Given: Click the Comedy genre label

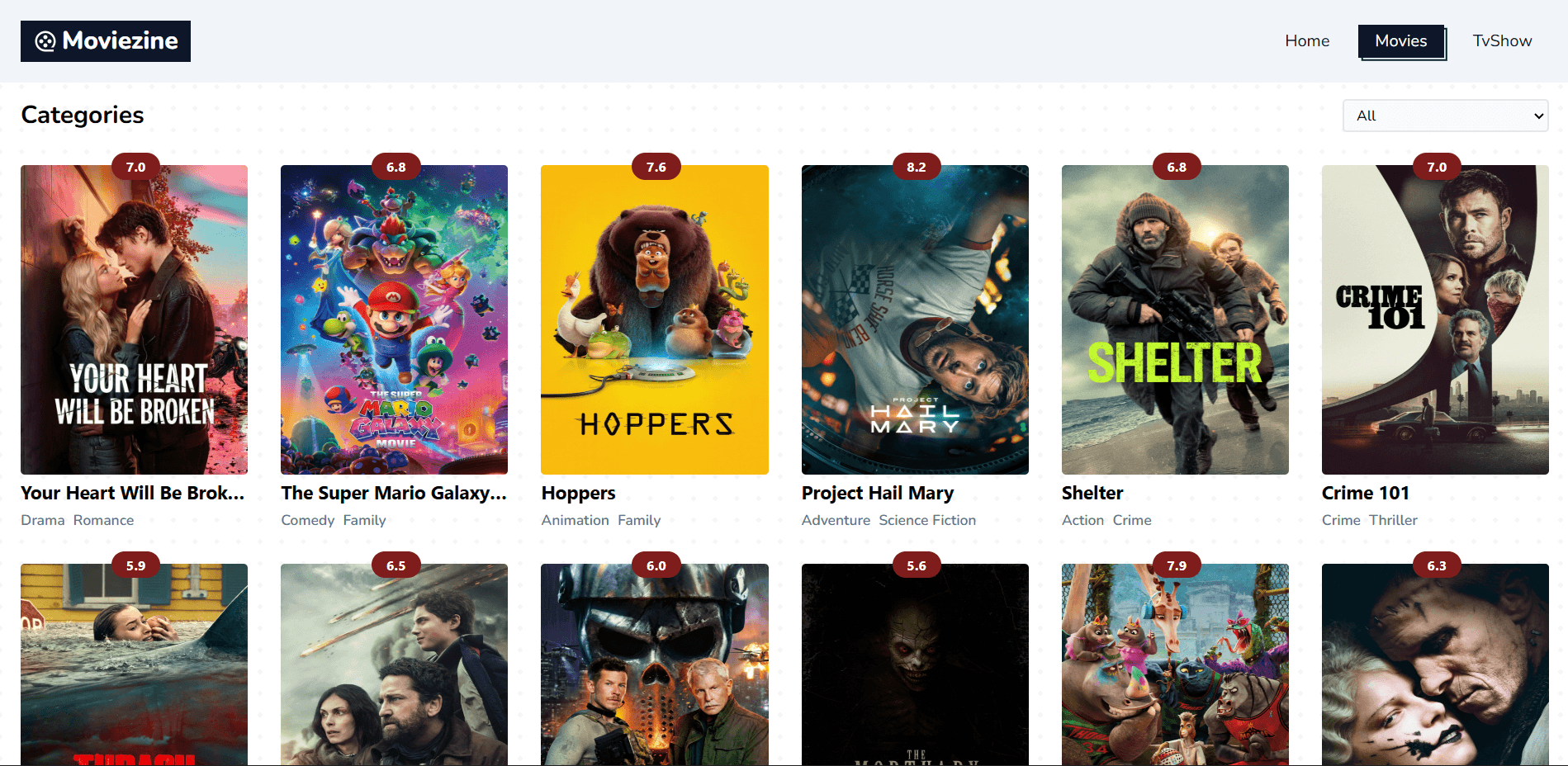Looking at the screenshot, I should click(308, 520).
